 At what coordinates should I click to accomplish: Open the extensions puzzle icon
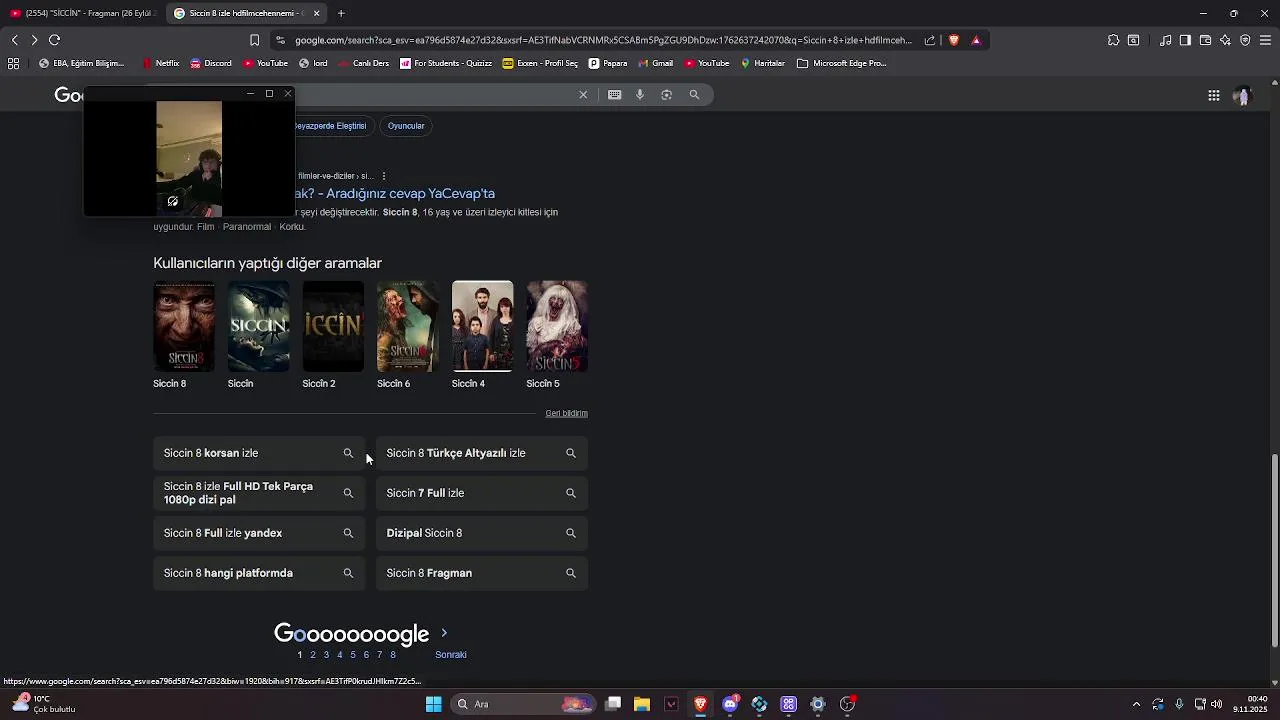click(1113, 40)
